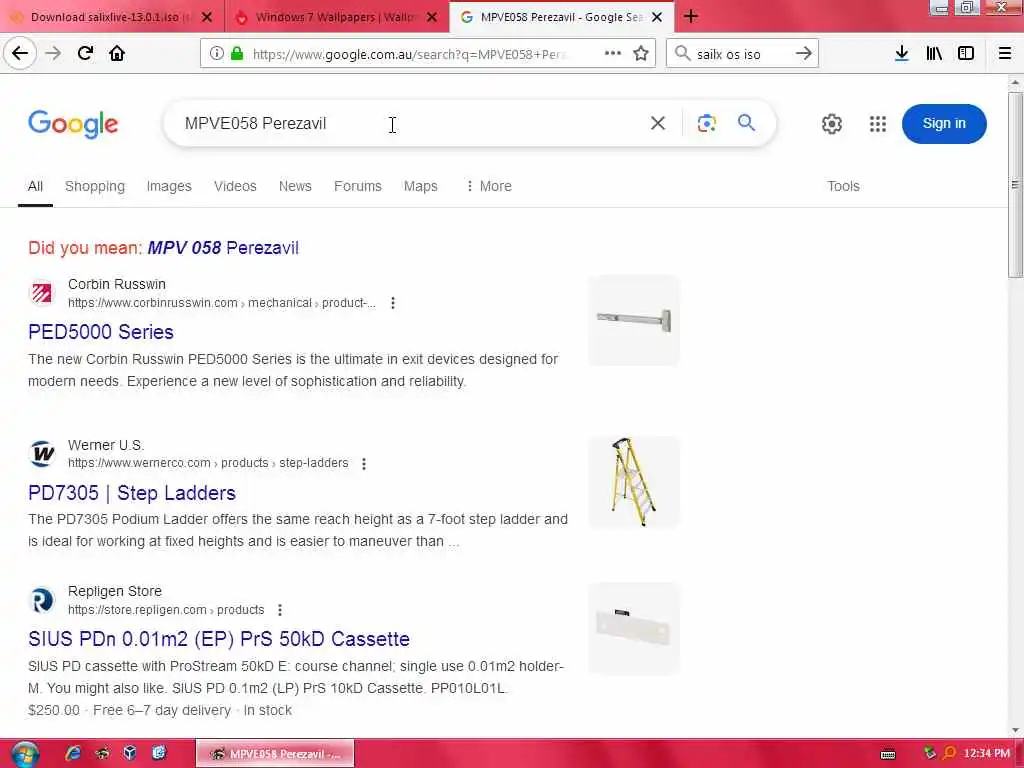The height and width of the screenshot is (768, 1024).
Task: Click the browser forward arrow
Action: pos(53,54)
